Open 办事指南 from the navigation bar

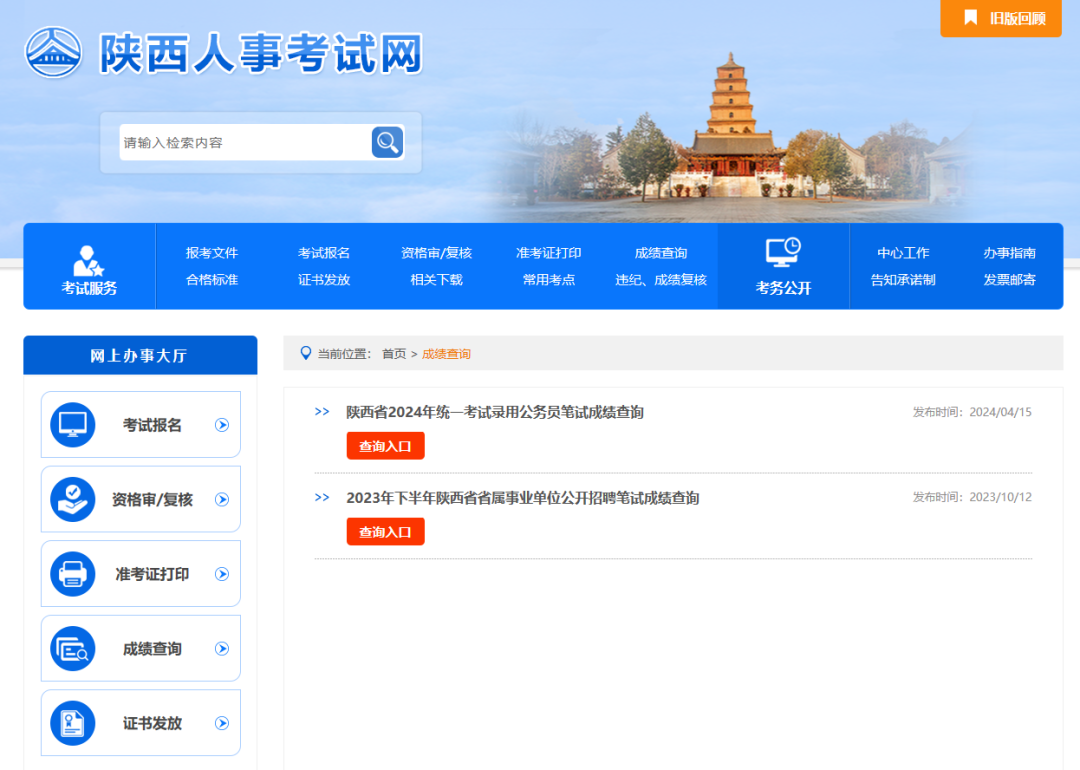[x=1009, y=253]
